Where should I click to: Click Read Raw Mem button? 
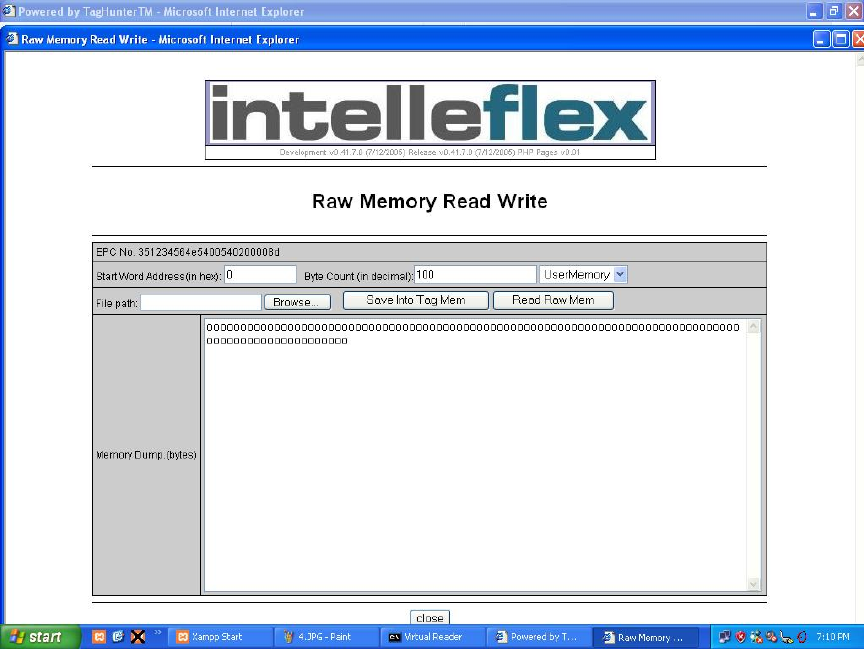coord(553,300)
